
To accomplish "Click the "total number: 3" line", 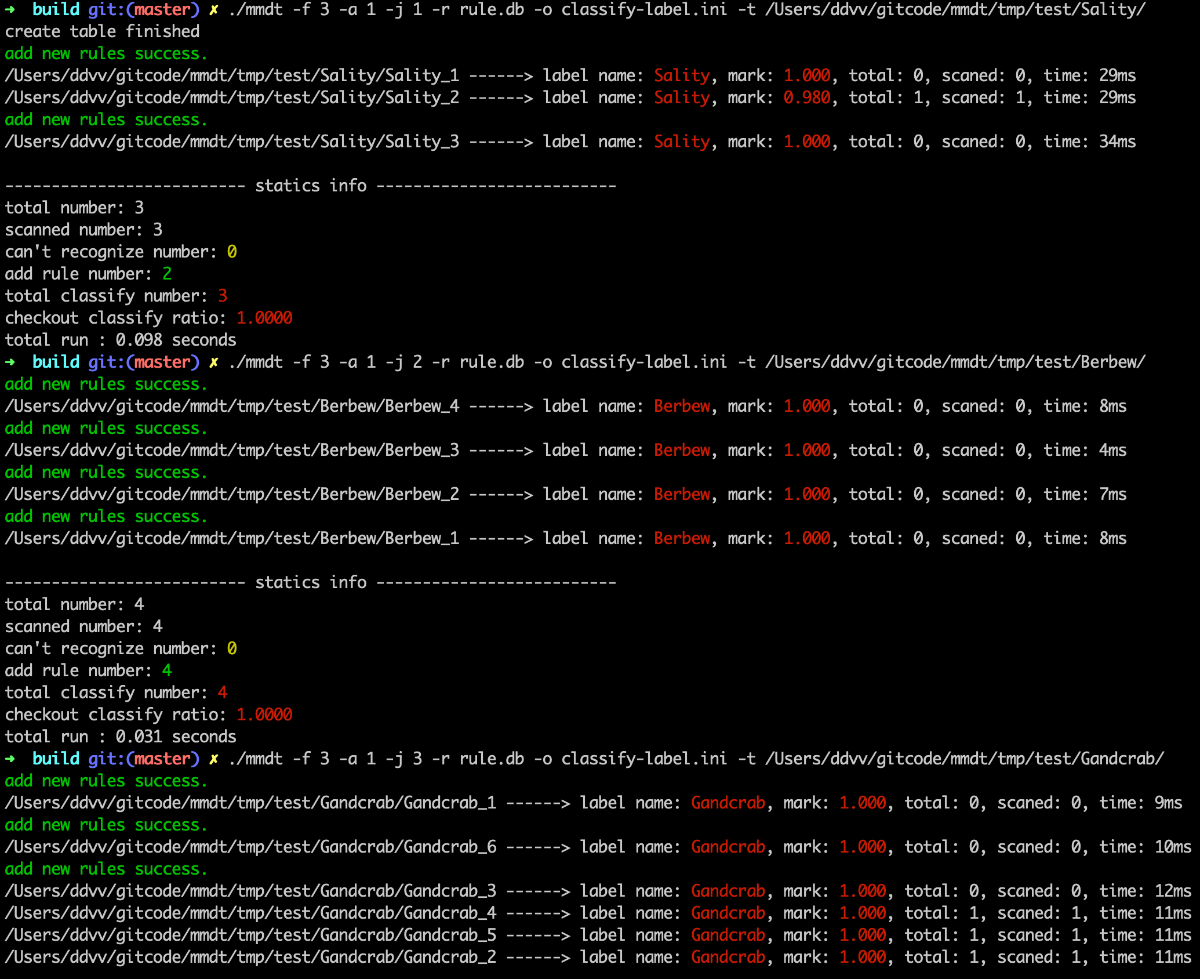I will [x=75, y=208].
